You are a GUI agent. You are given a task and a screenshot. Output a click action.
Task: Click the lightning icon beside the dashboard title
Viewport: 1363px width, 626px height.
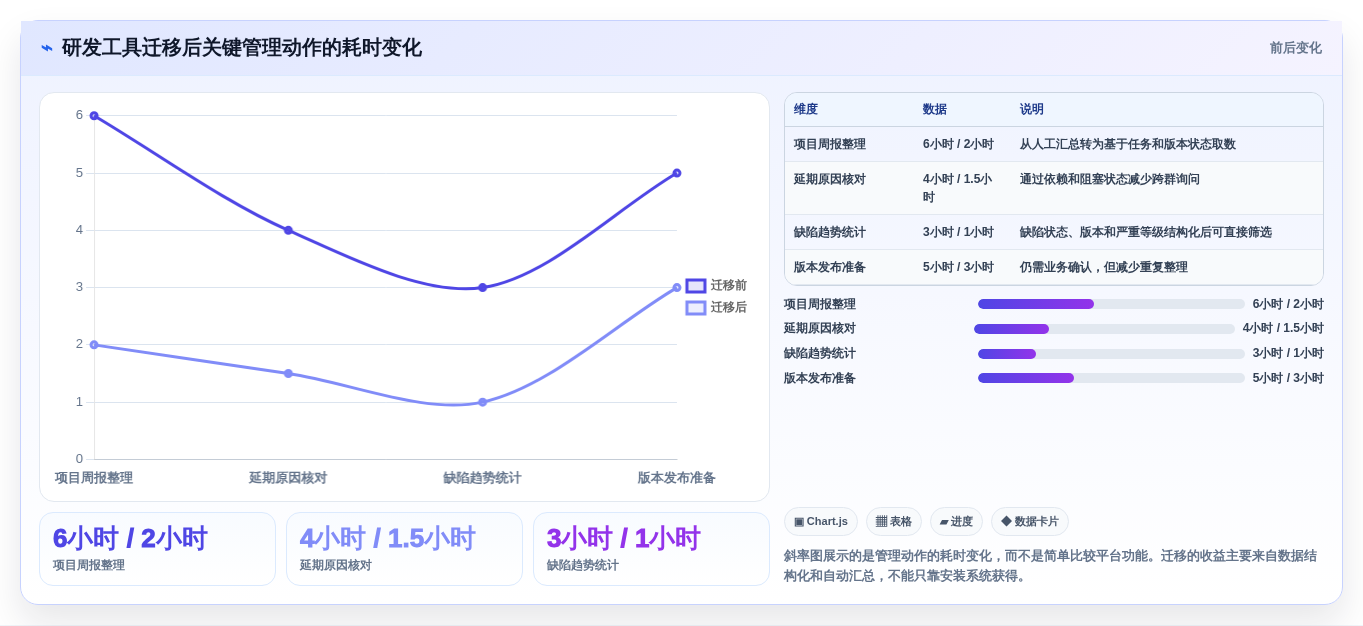(47, 48)
